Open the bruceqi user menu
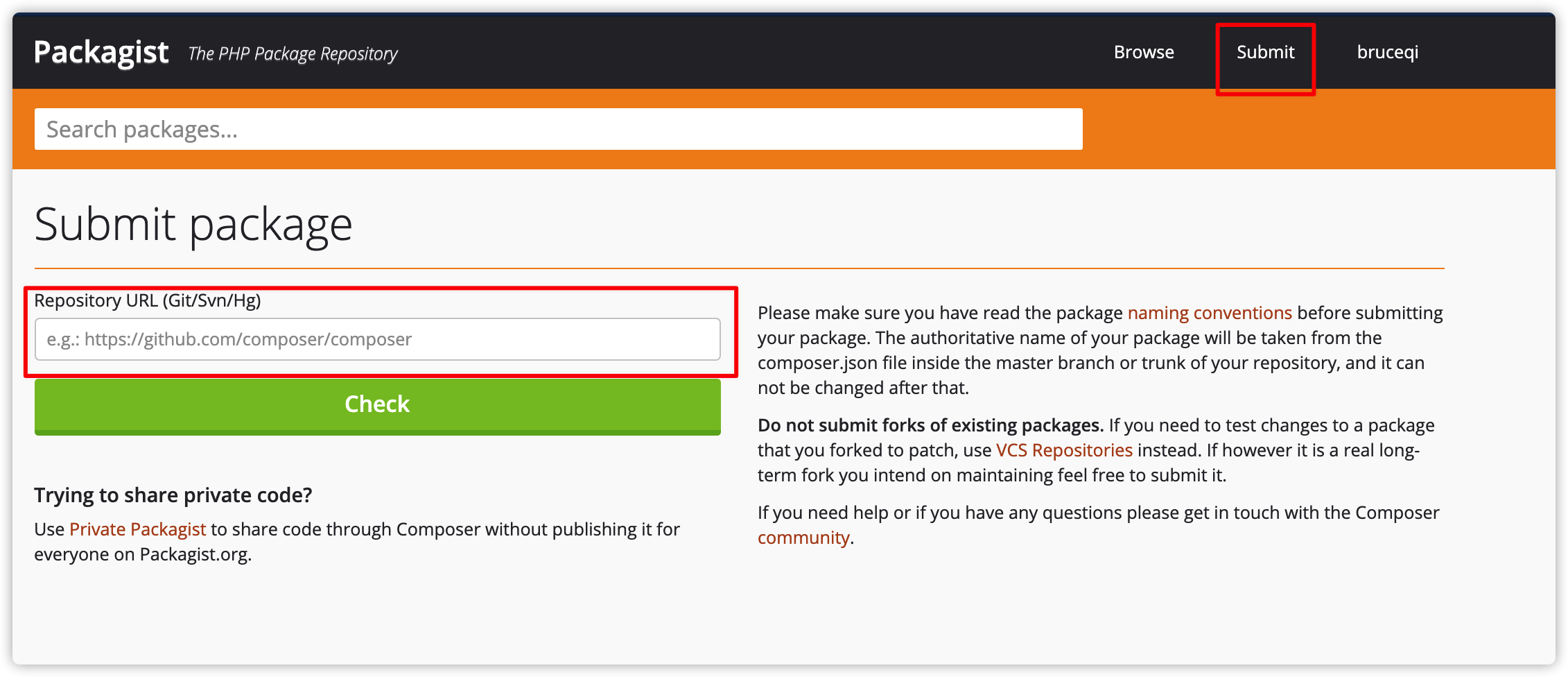Image resolution: width=1568 pixels, height=677 pixels. point(1387,52)
